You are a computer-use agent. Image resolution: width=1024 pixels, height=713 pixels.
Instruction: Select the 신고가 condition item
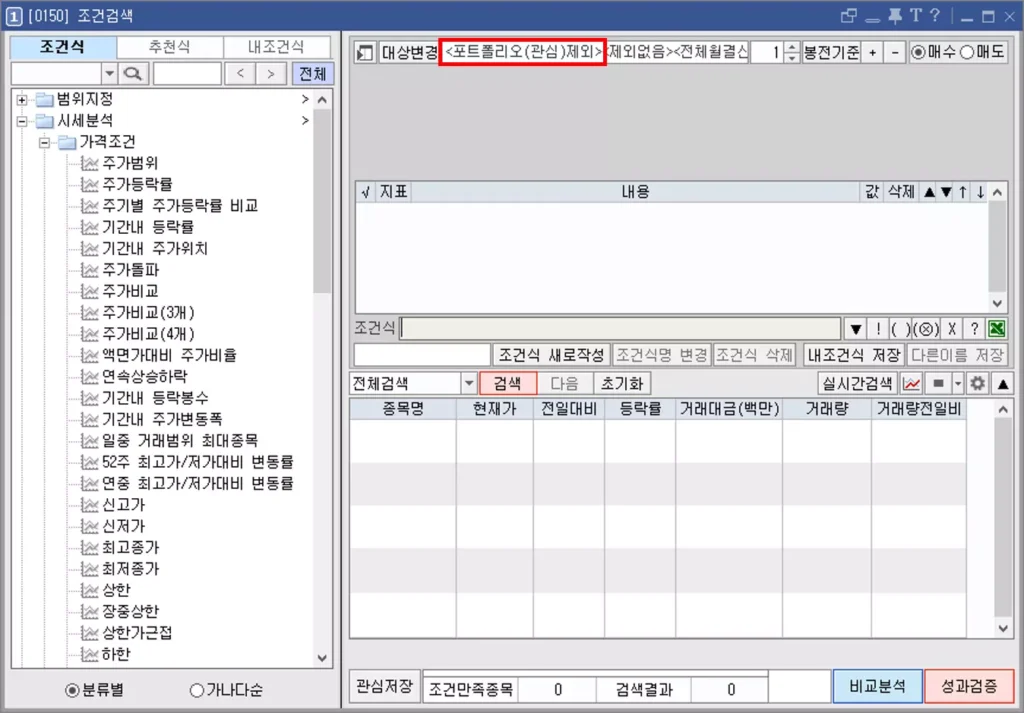click(x=123, y=505)
